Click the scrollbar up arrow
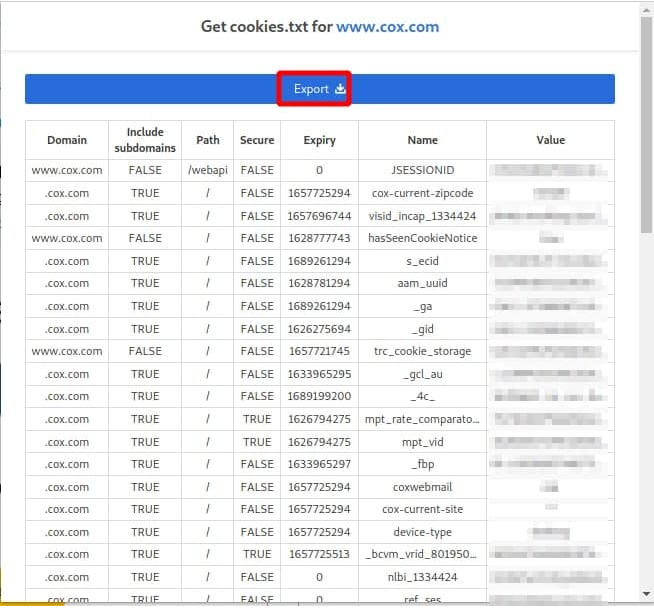 [646, 10]
